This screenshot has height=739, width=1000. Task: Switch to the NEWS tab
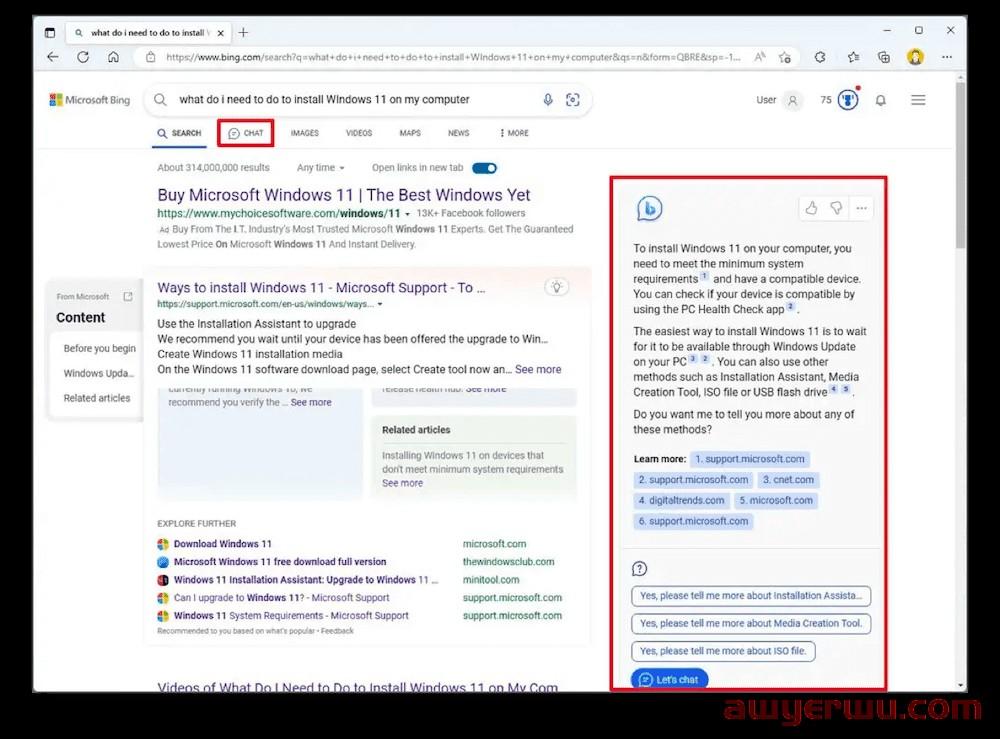click(x=459, y=133)
